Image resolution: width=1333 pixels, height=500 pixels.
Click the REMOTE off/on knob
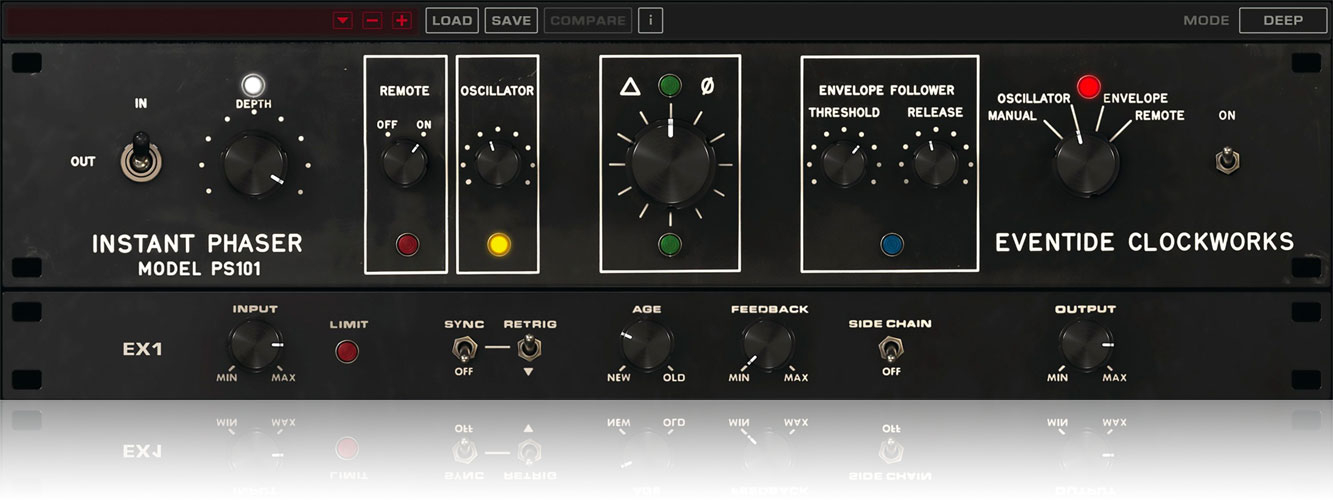click(404, 162)
